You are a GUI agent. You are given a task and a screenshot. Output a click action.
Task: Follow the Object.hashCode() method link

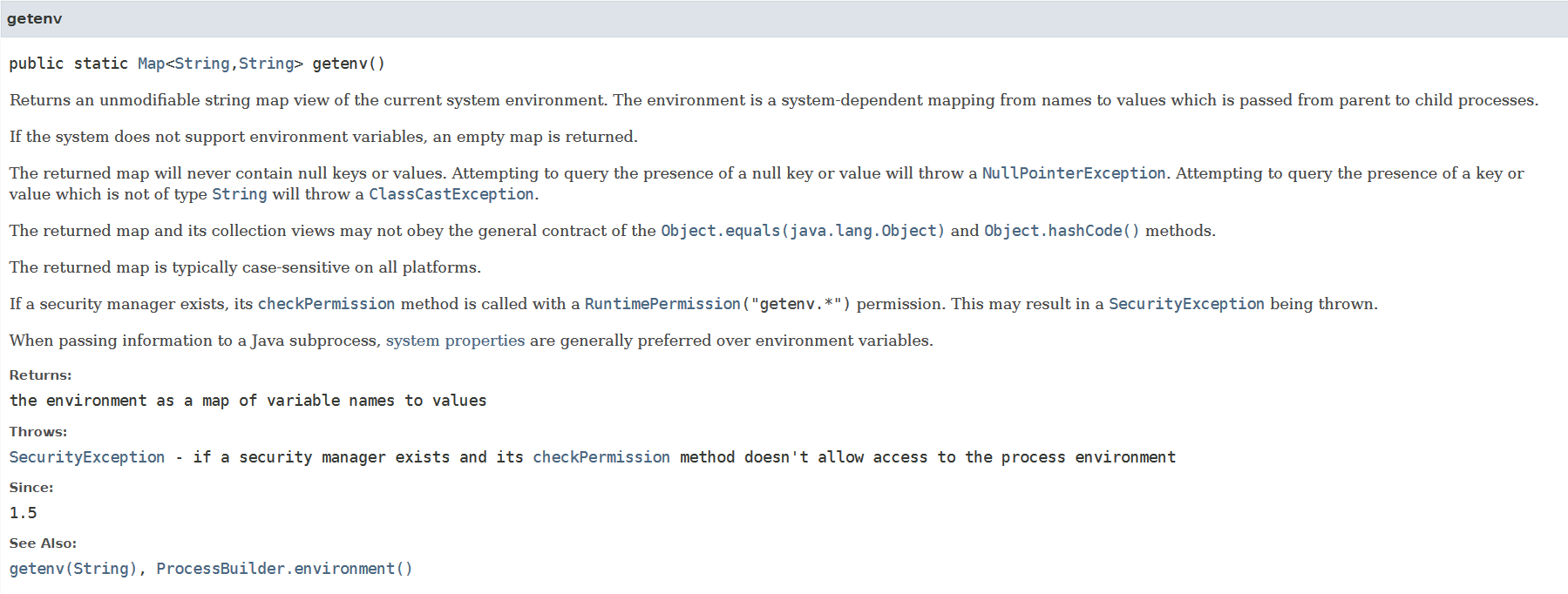click(x=1061, y=231)
